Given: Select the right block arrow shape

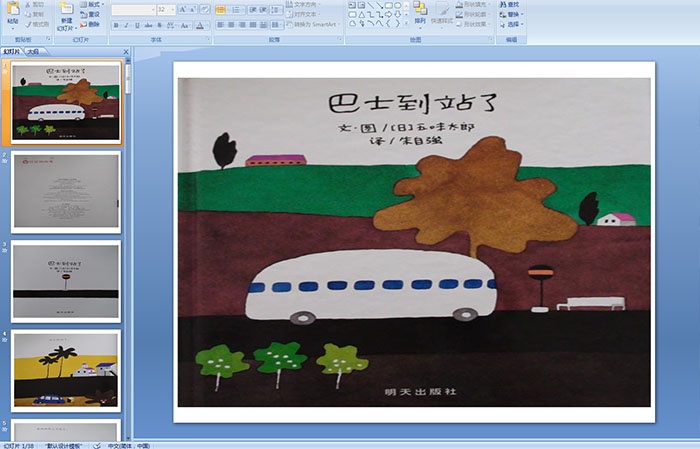Looking at the screenshot, I should (388, 15).
